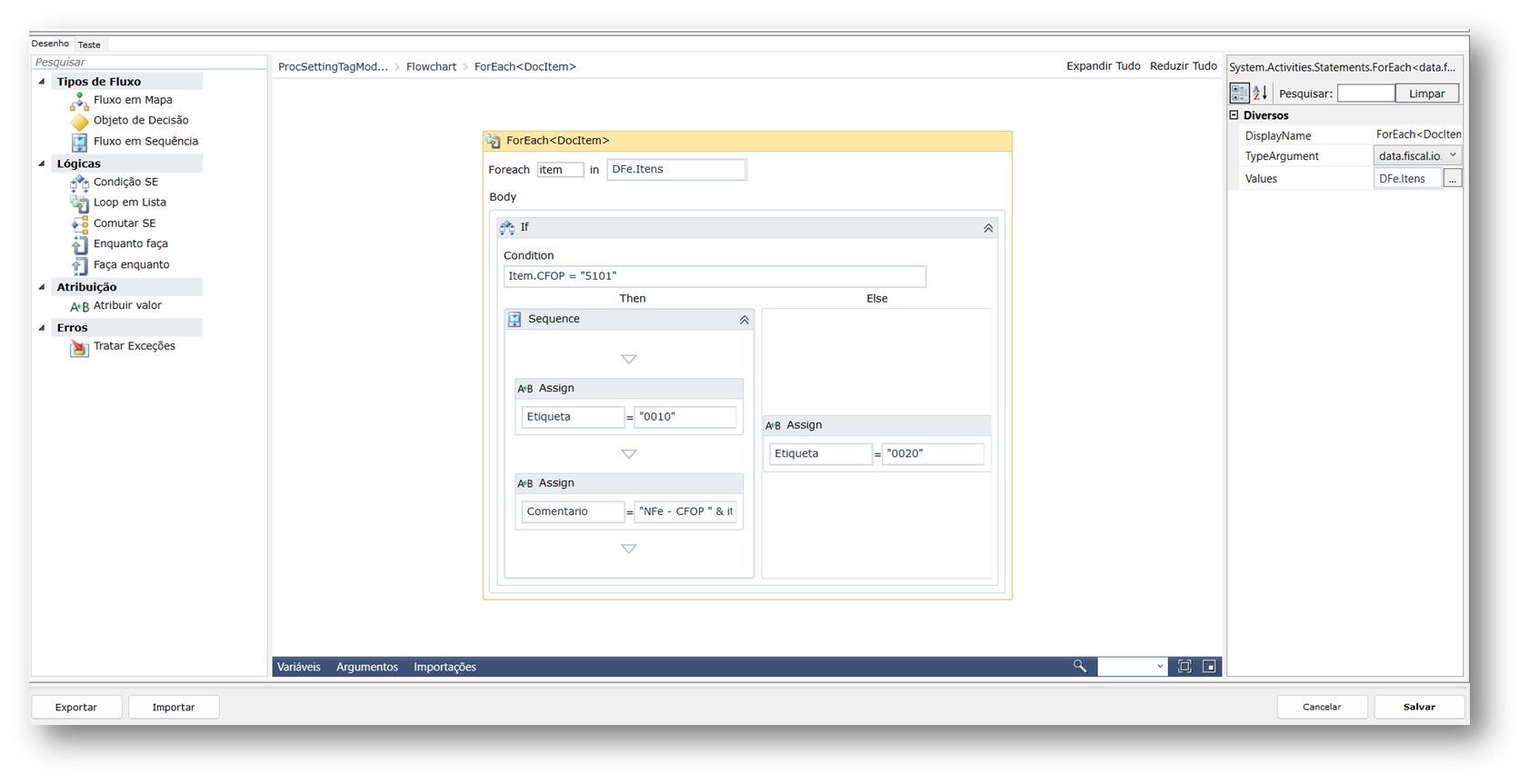Click the DFe.Itens collection field
The image size is (1529, 784).
tap(676, 170)
